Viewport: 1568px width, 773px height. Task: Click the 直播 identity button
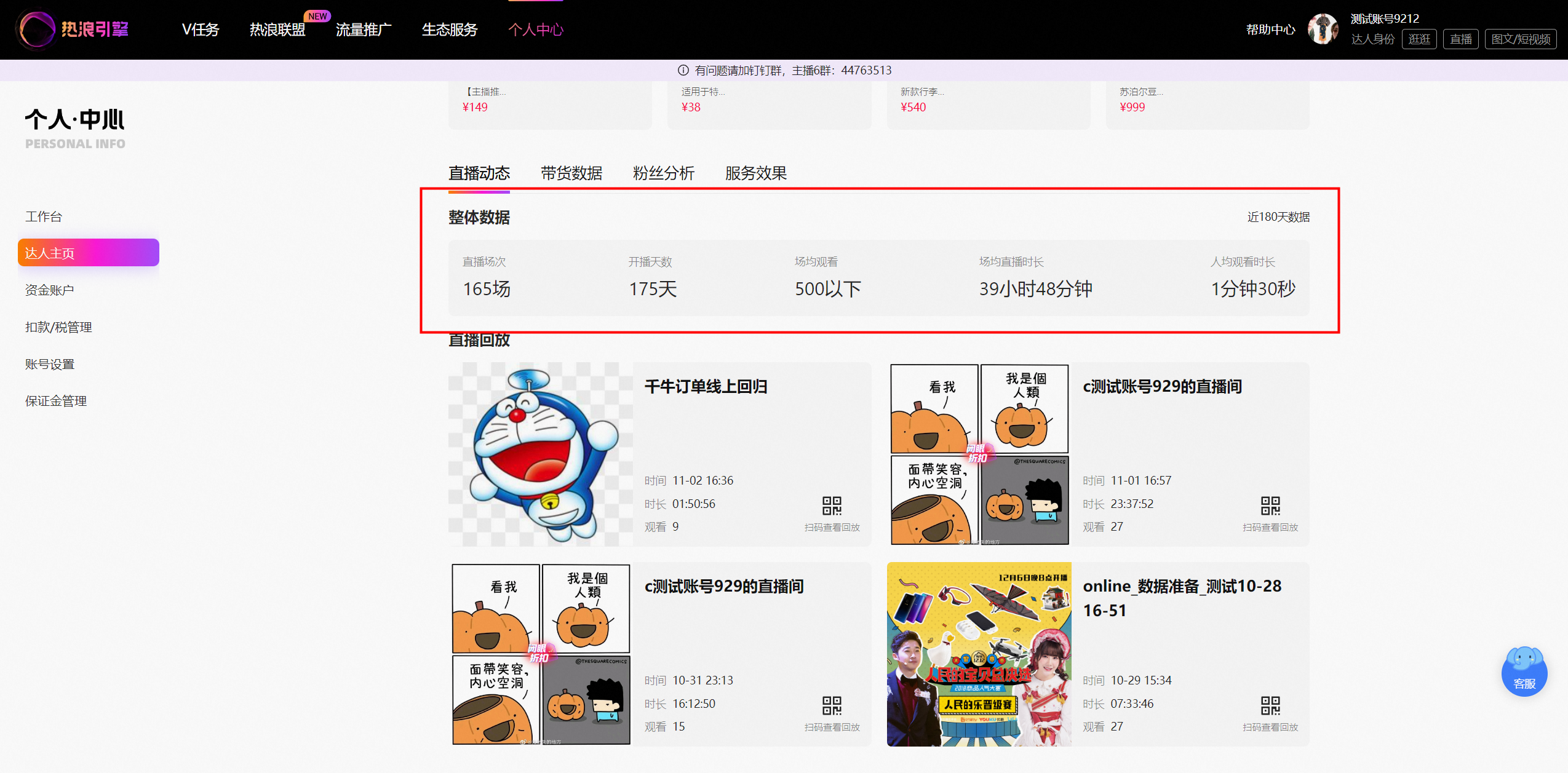pyautogui.click(x=1460, y=39)
